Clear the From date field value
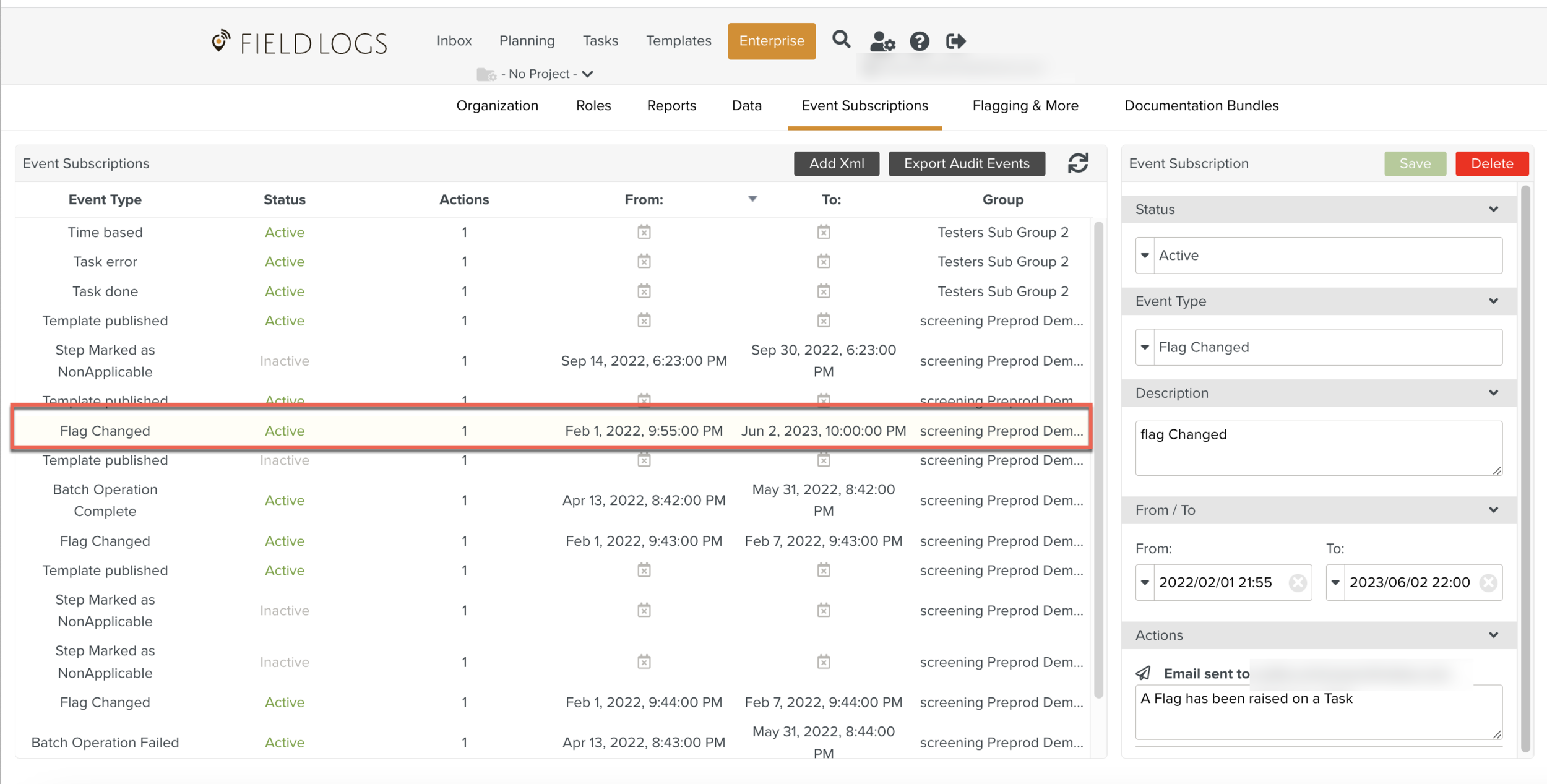1547x784 pixels. click(x=1298, y=582)
